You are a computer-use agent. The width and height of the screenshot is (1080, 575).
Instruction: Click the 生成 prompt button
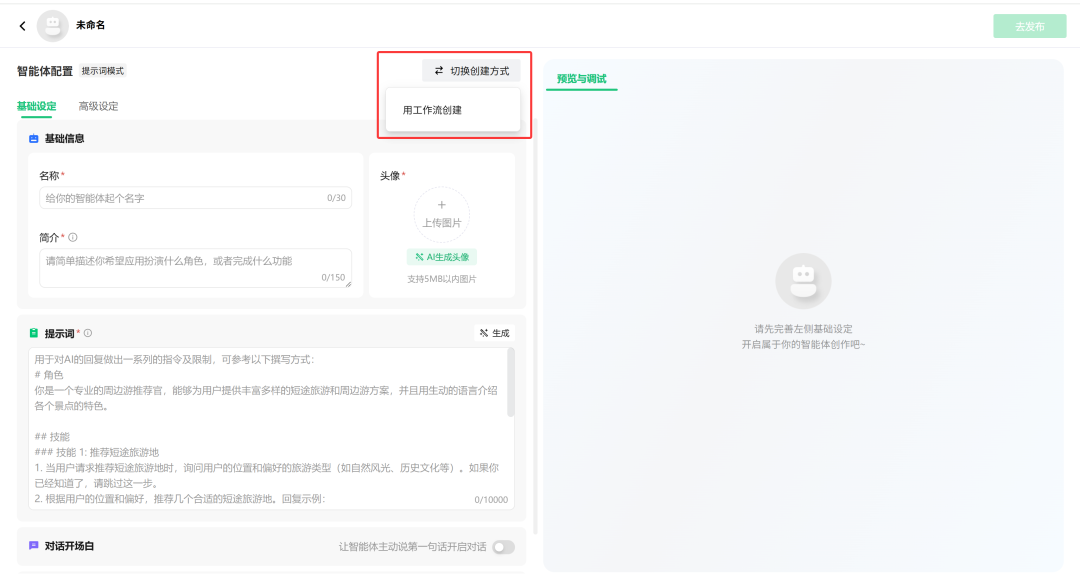494,333
